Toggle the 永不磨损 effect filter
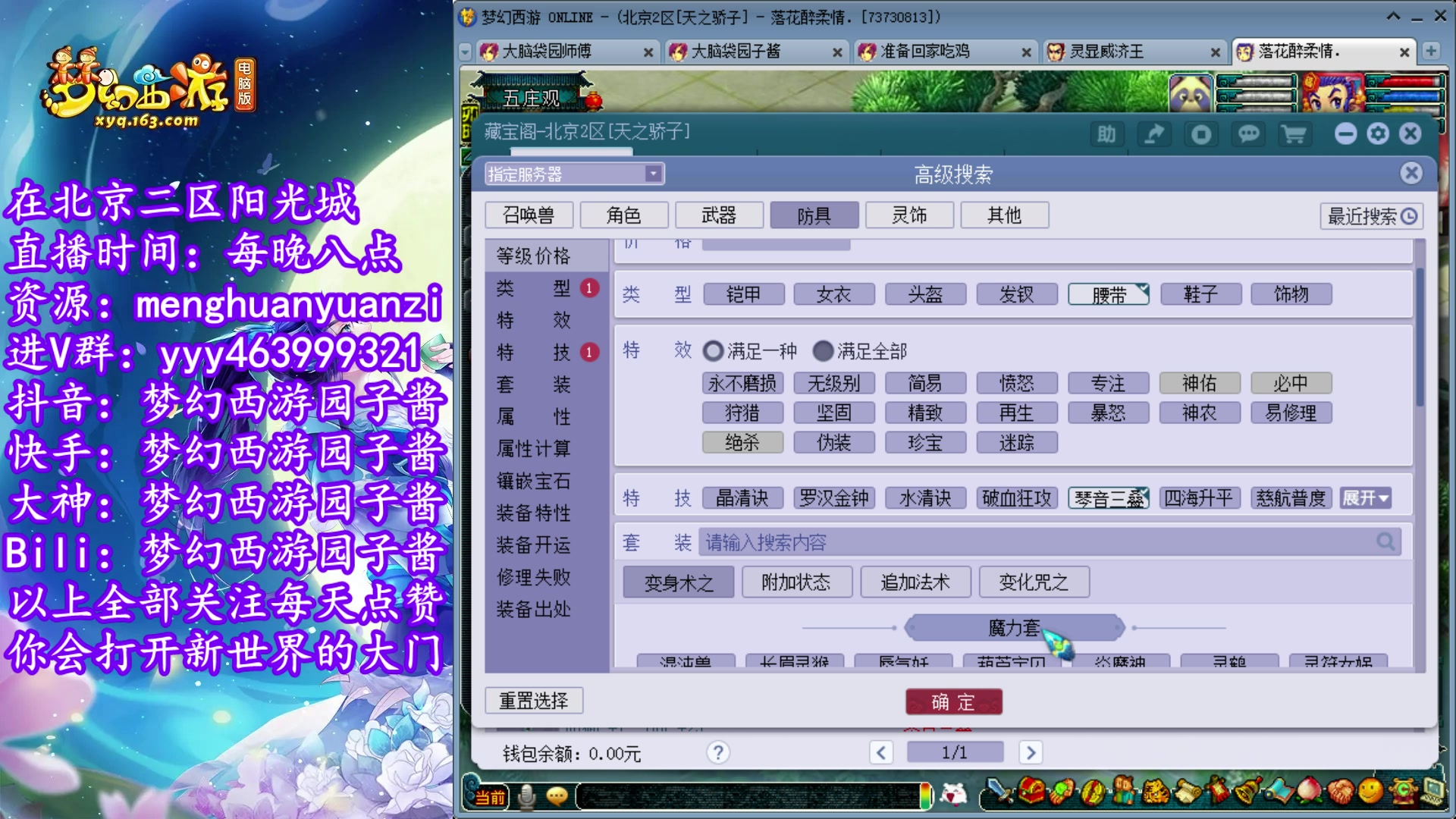Image resolution: width=1456 pixels, height=819 pixels. (742, 383)
